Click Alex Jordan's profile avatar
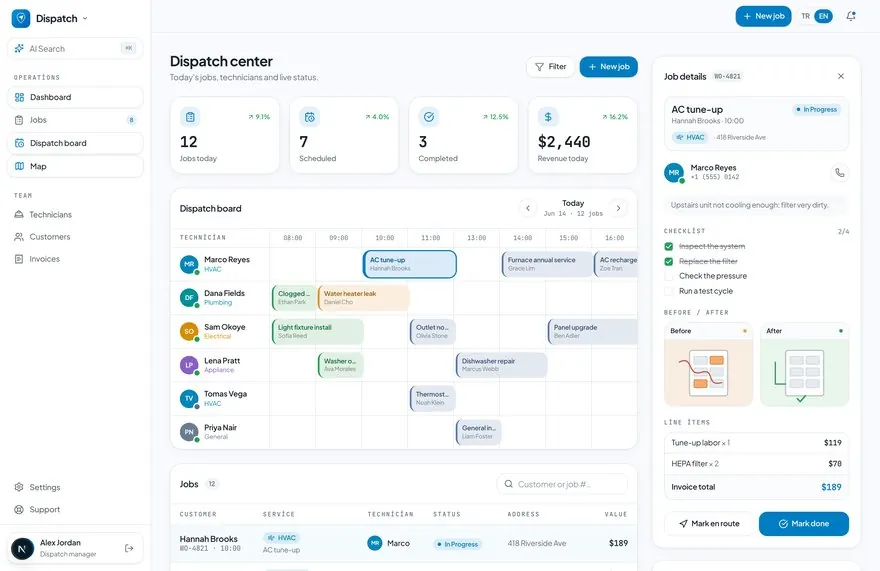The image size is (880, 571). click(22, 548)
